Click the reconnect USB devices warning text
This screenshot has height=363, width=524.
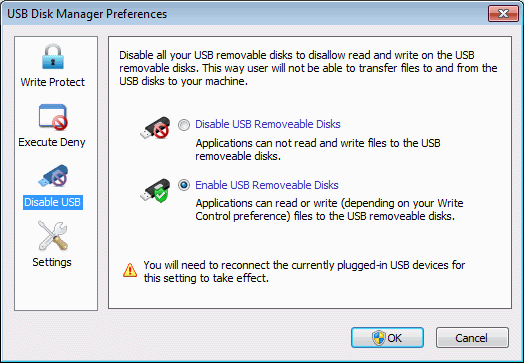click(304, 271)
